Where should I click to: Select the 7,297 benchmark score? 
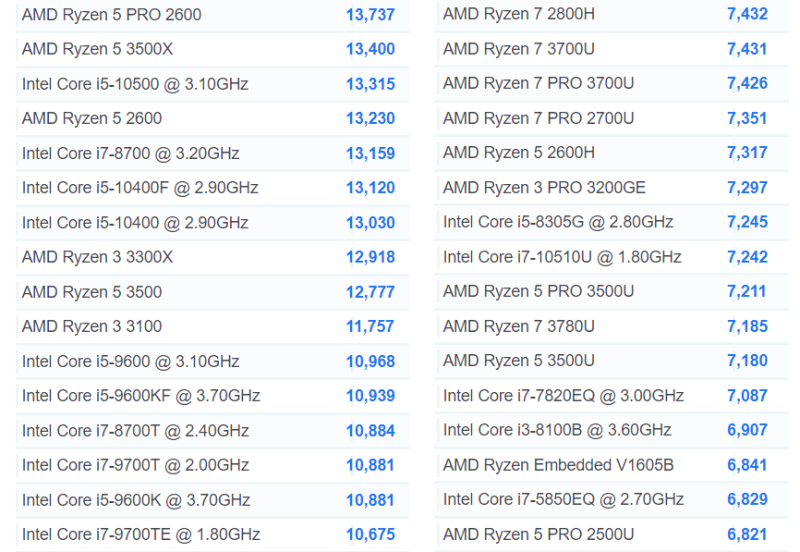[747, 188]
